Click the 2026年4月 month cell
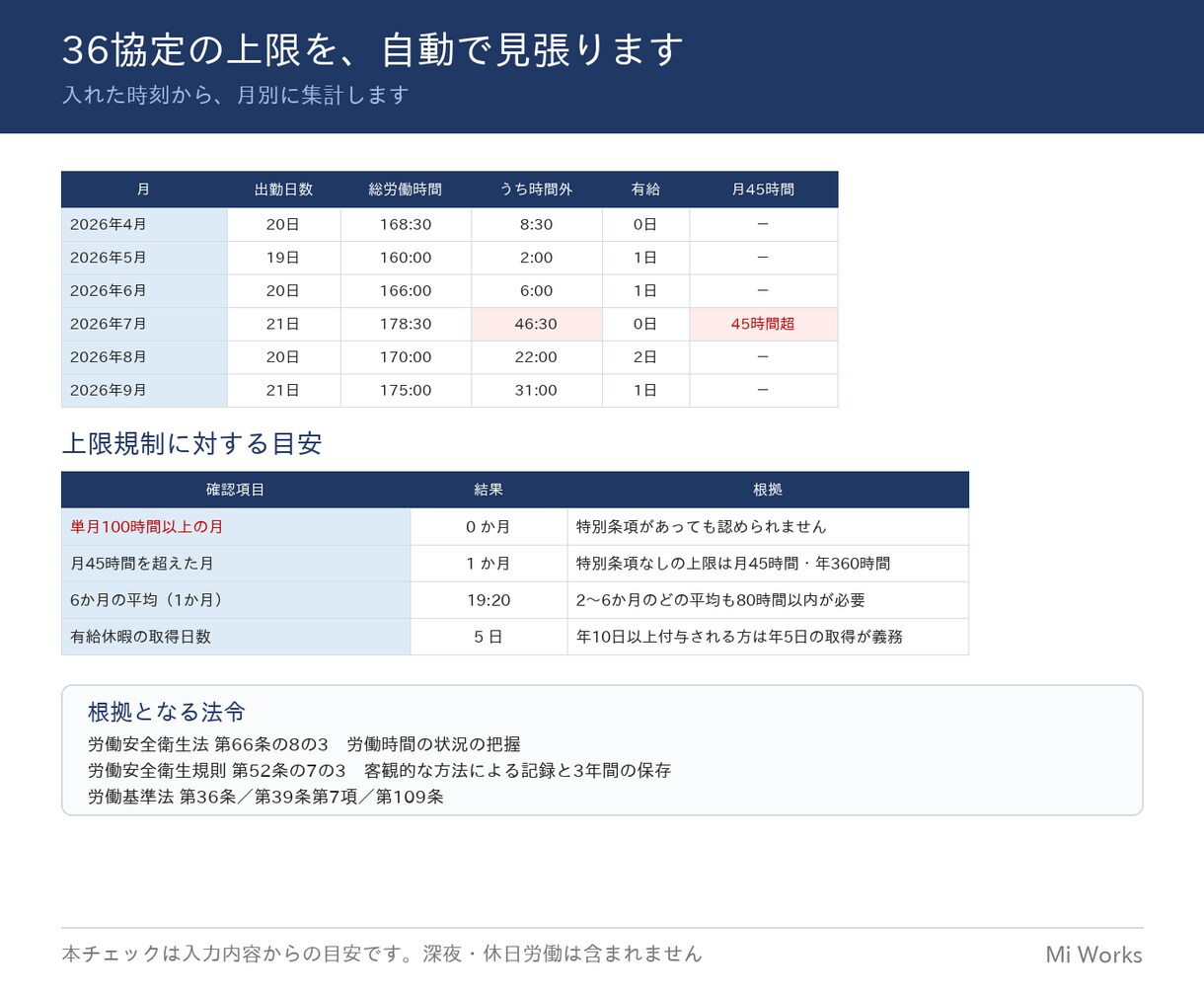Image resolution: width=1204 pixels, height=995 pixels. tap(144, 224)
